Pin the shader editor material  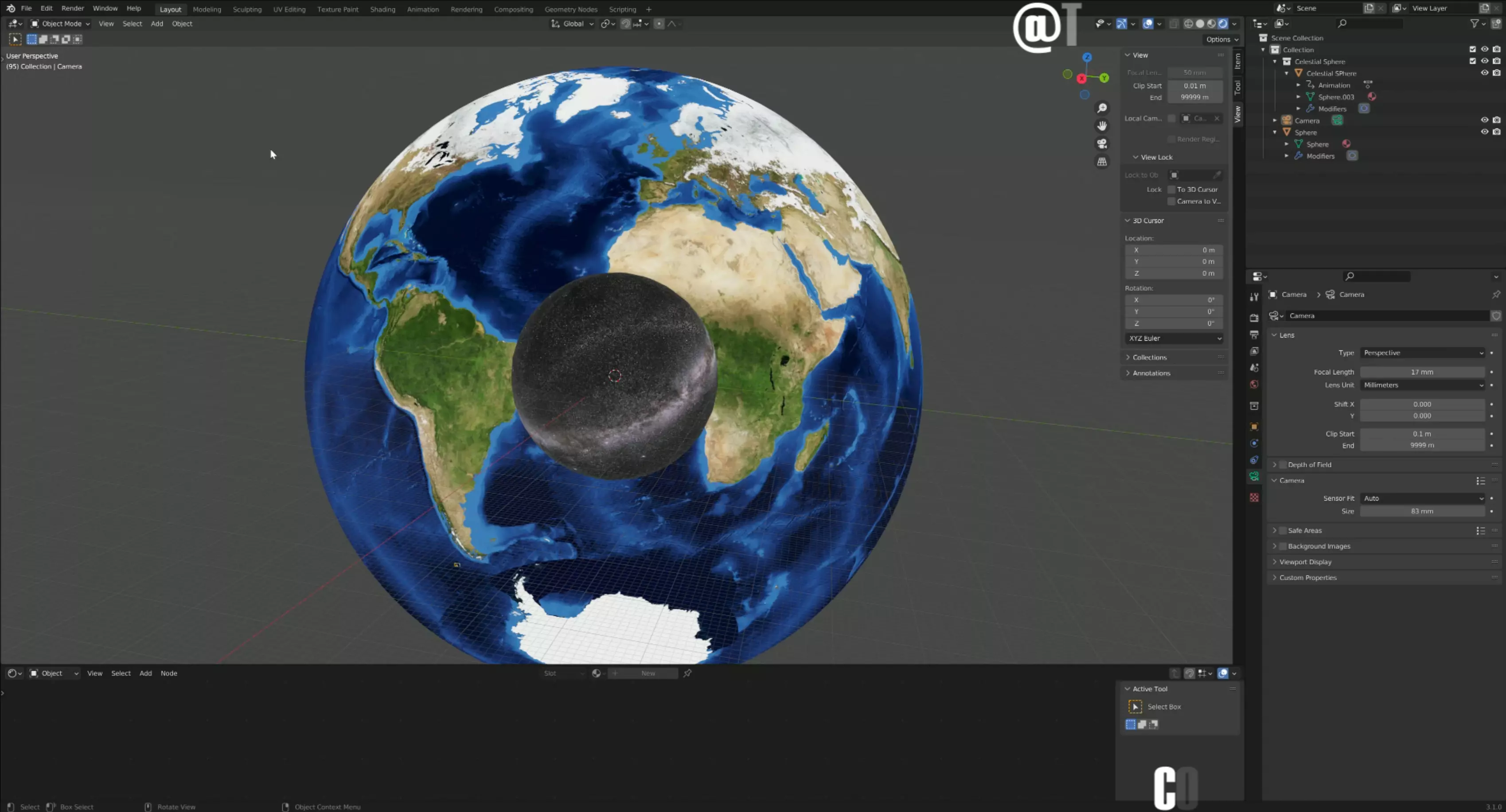(x=687, y=673)
